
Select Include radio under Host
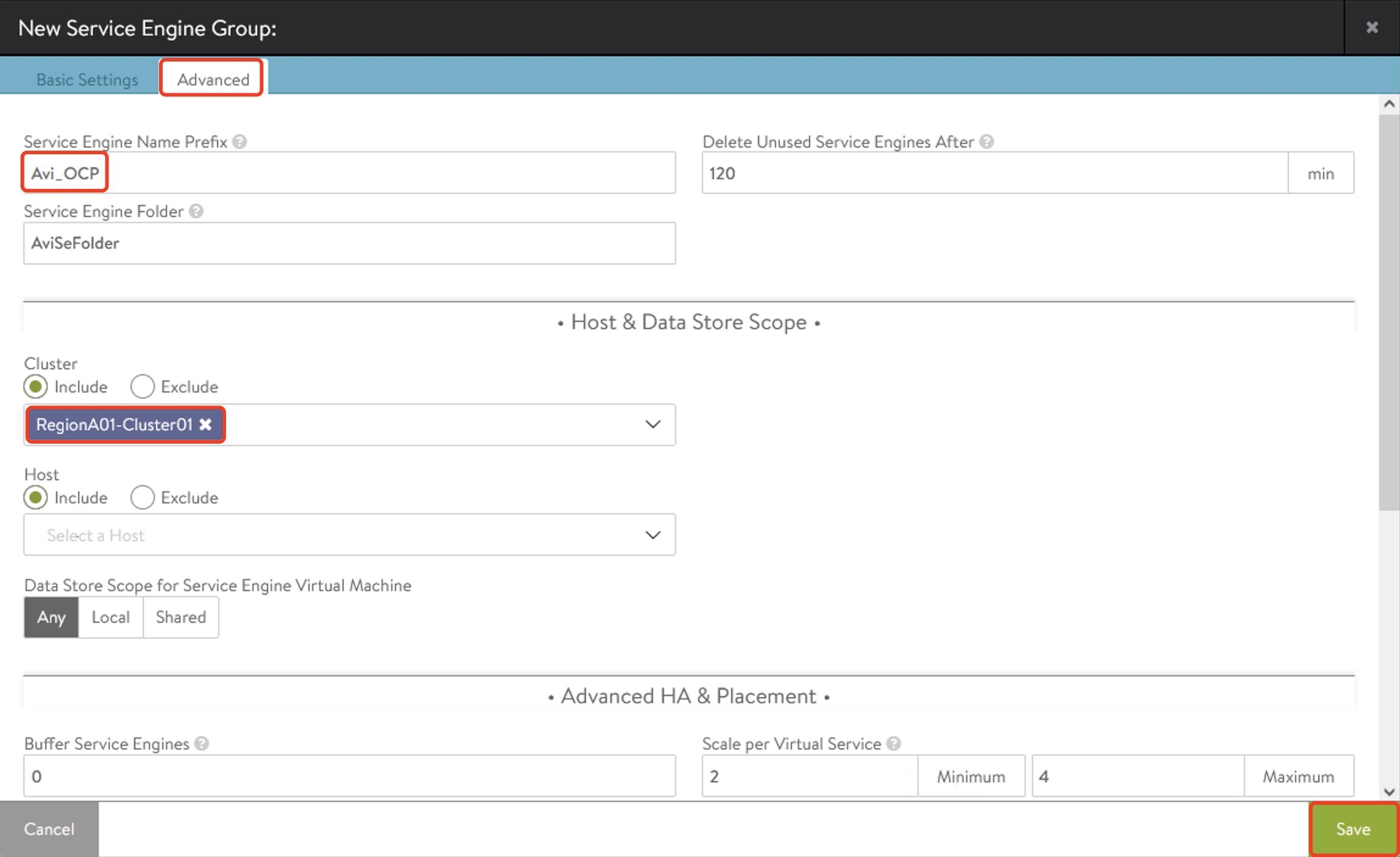pyautogui.click(x=35, y=497)
